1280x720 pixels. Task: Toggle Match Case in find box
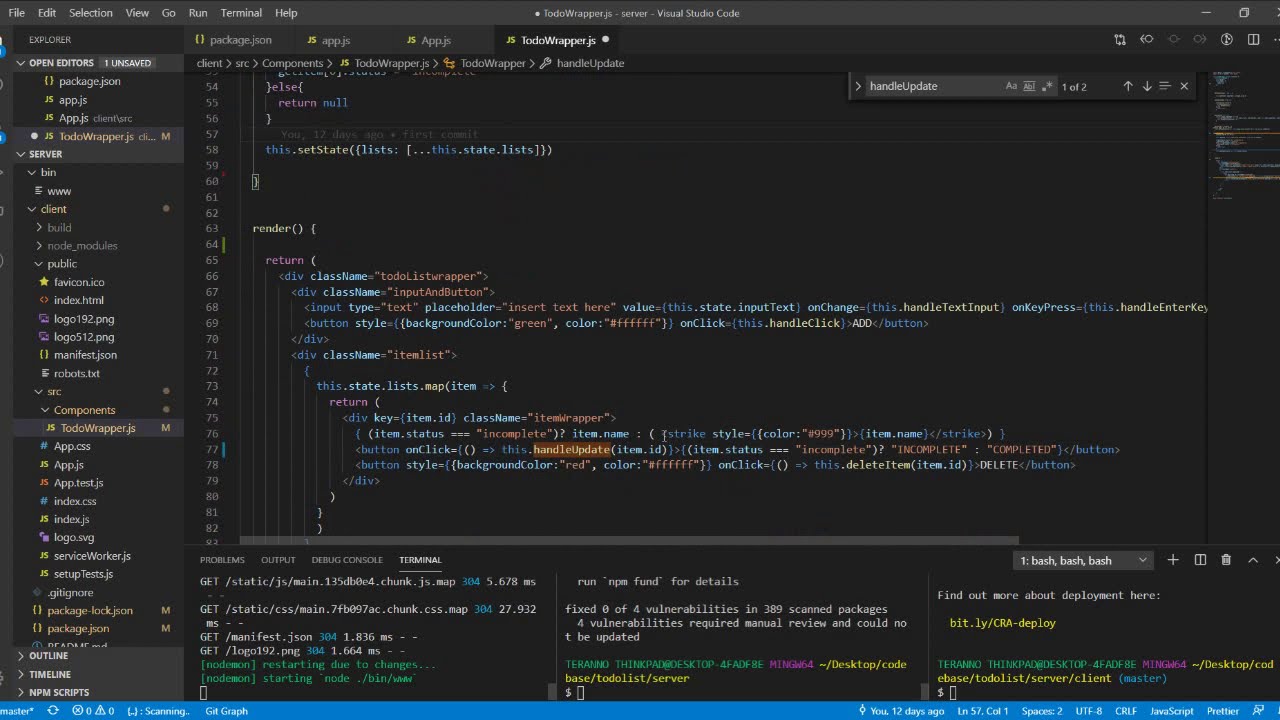(x=1011, y=86)
